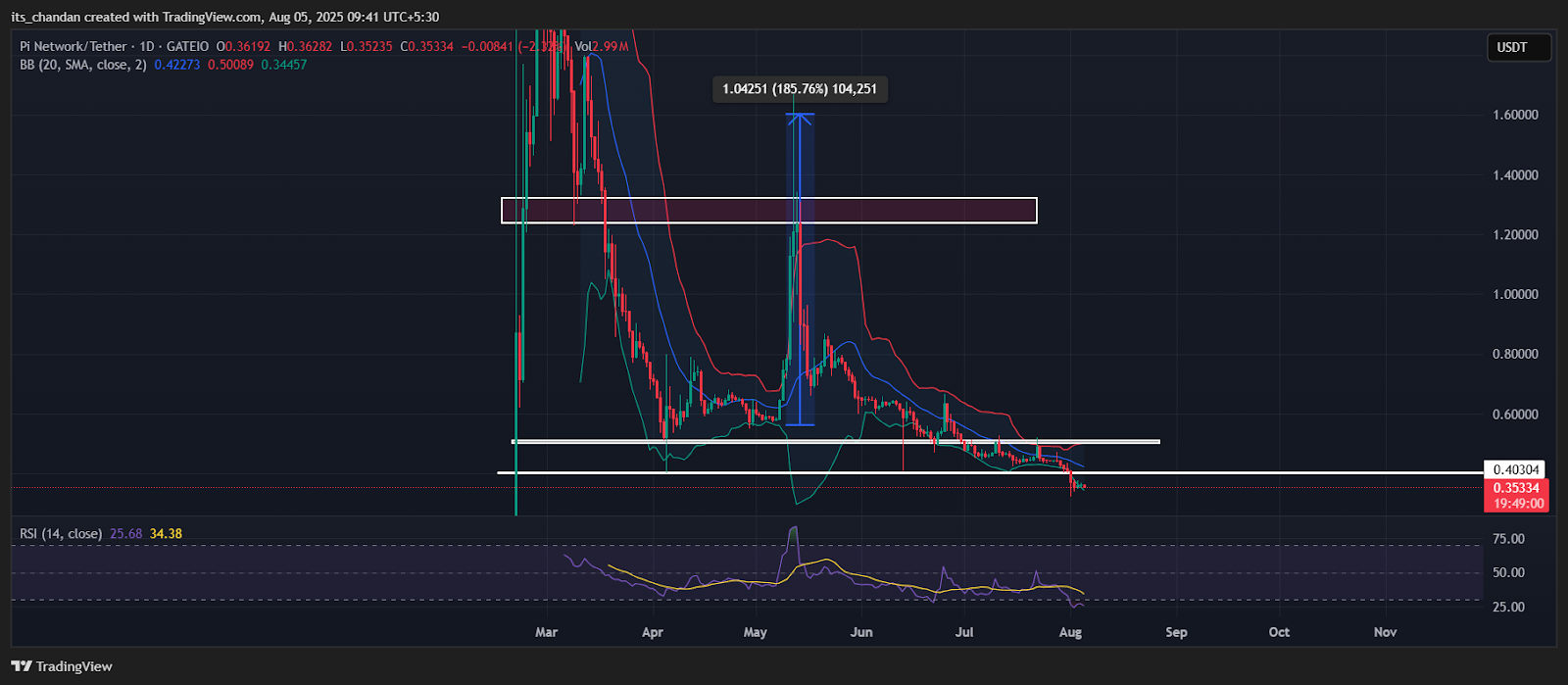Click the RSI value 25.68
This screenshot has width=1568, height=685.
(125, 534)
